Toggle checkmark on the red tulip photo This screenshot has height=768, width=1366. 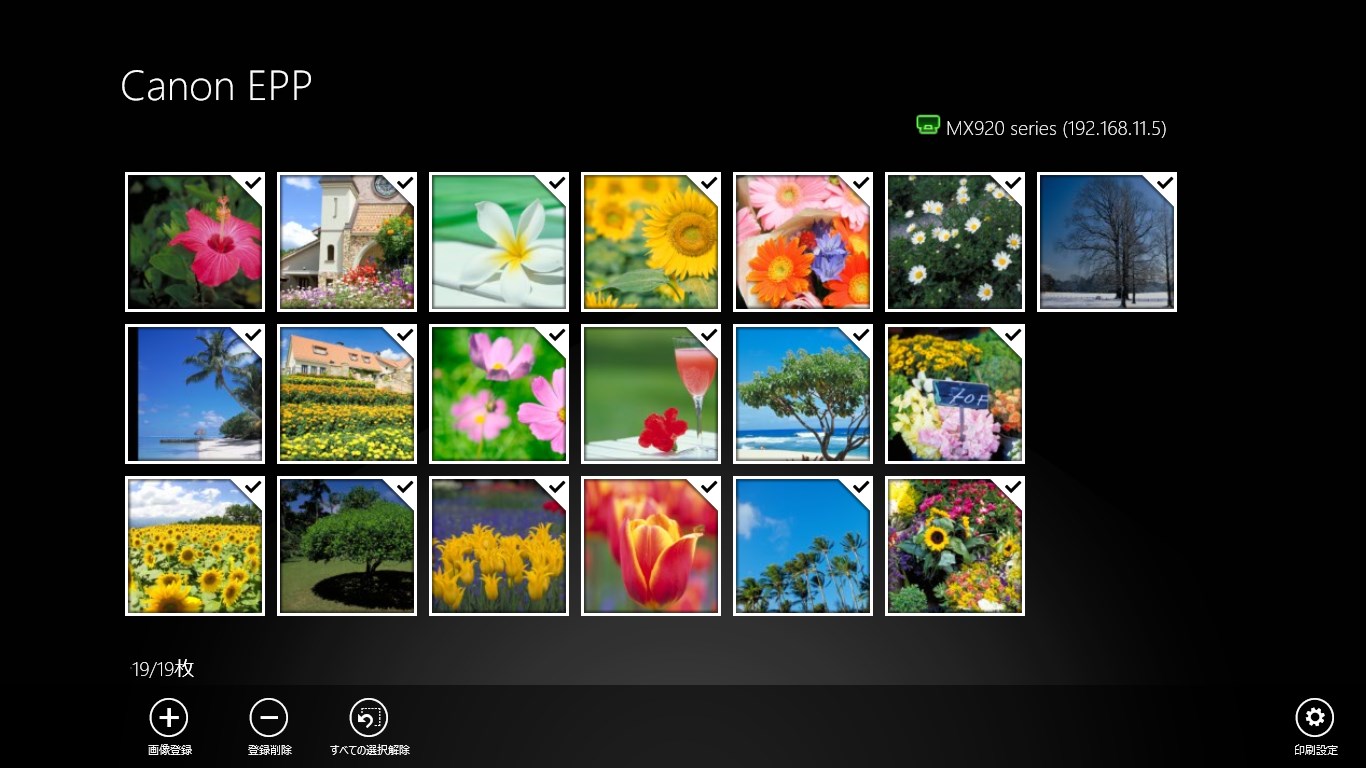click(709, 487)
